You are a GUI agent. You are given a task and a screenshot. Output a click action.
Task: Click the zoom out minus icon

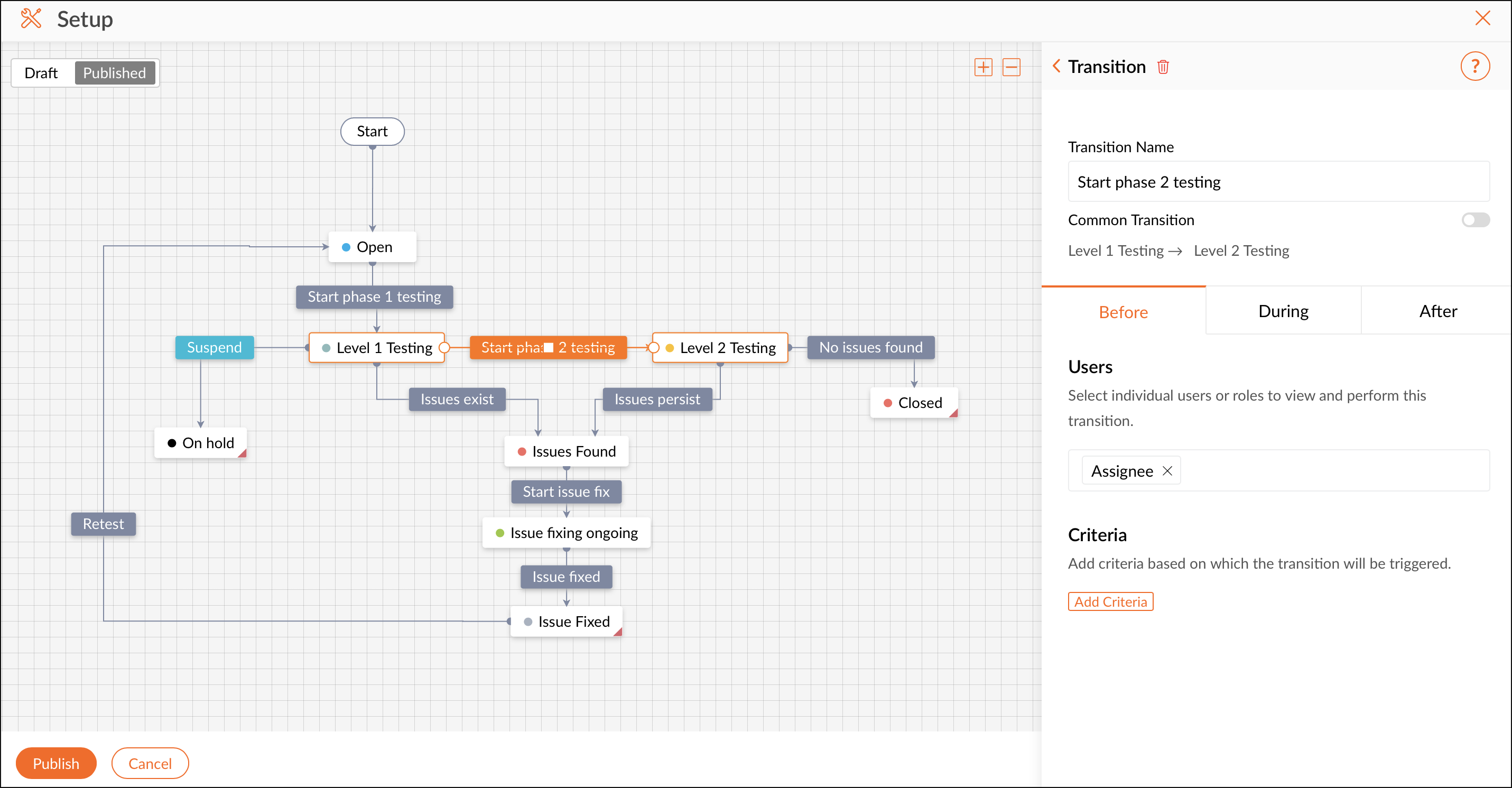tap(1011, 67)
